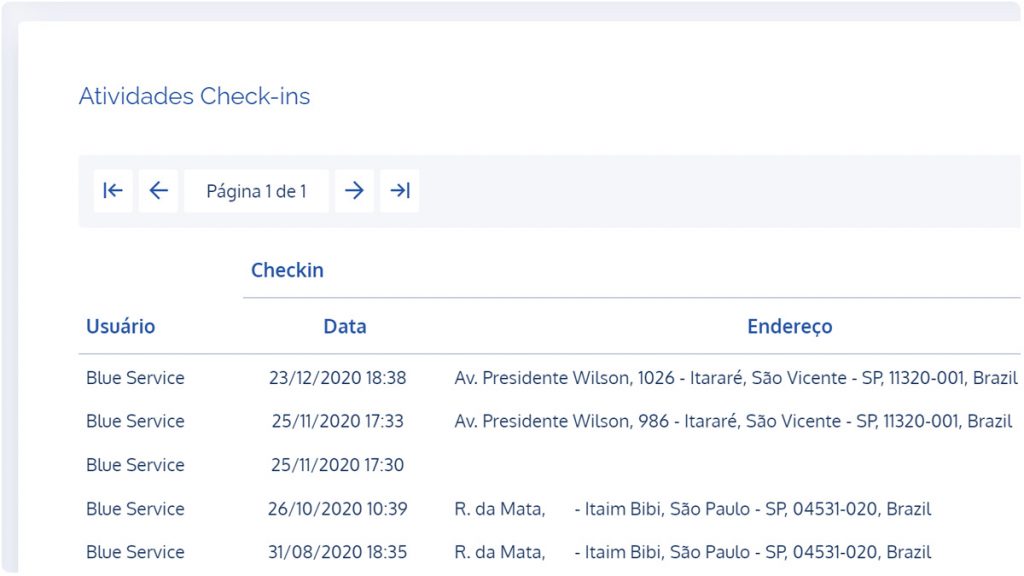Click R. da Mata address at 18:35
Screen dimensions: 1024x576
click(693, 552)
